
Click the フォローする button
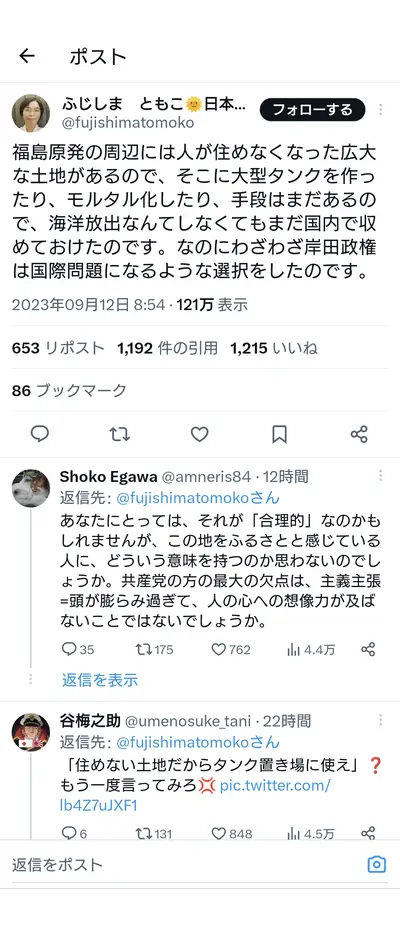[x=312, y=110]
